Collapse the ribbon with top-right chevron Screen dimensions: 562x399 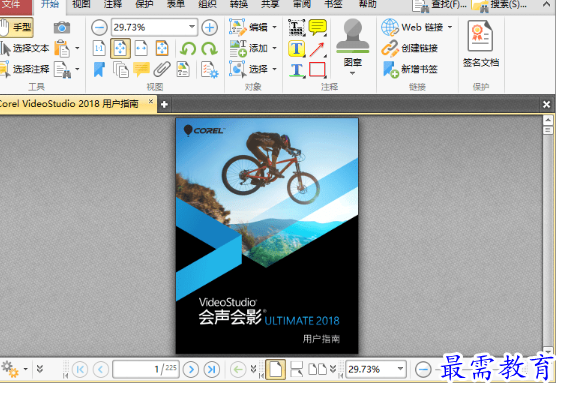click(546, 4)
